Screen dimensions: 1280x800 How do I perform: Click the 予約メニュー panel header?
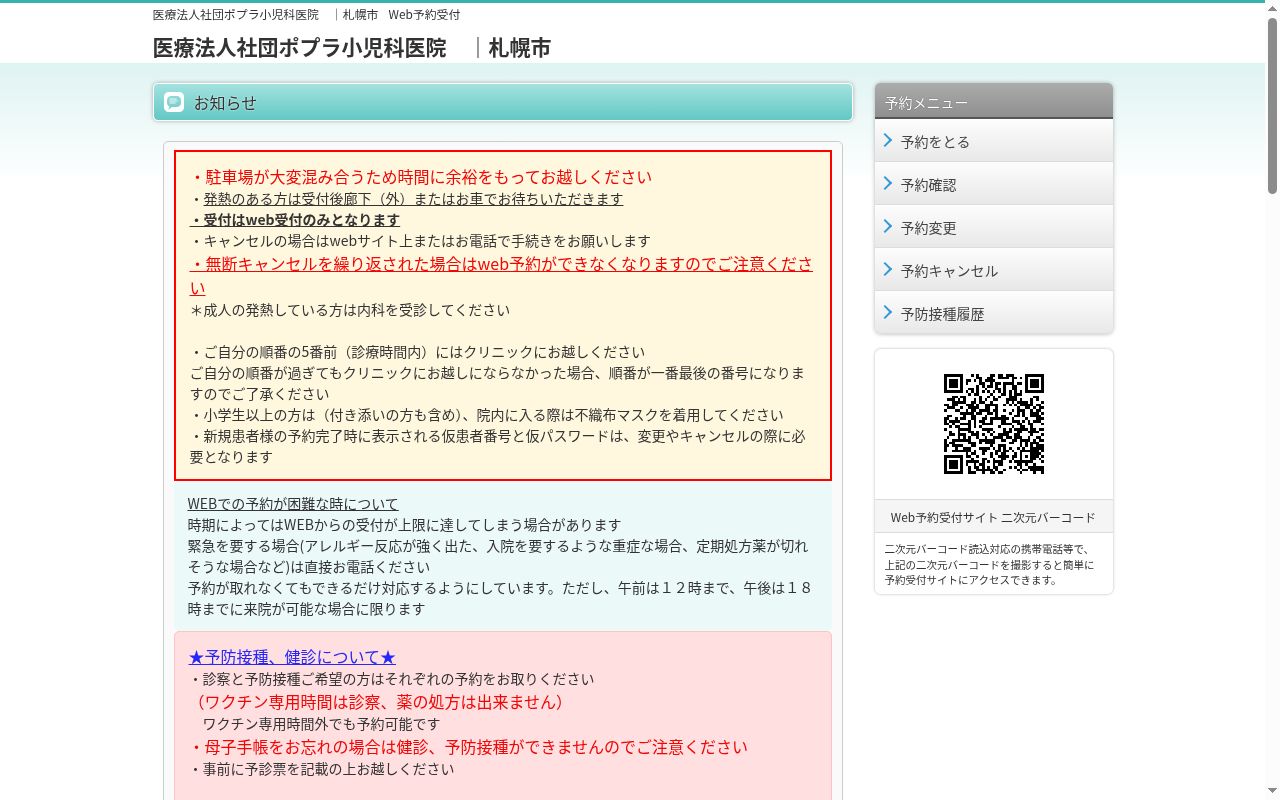point(994,101)
